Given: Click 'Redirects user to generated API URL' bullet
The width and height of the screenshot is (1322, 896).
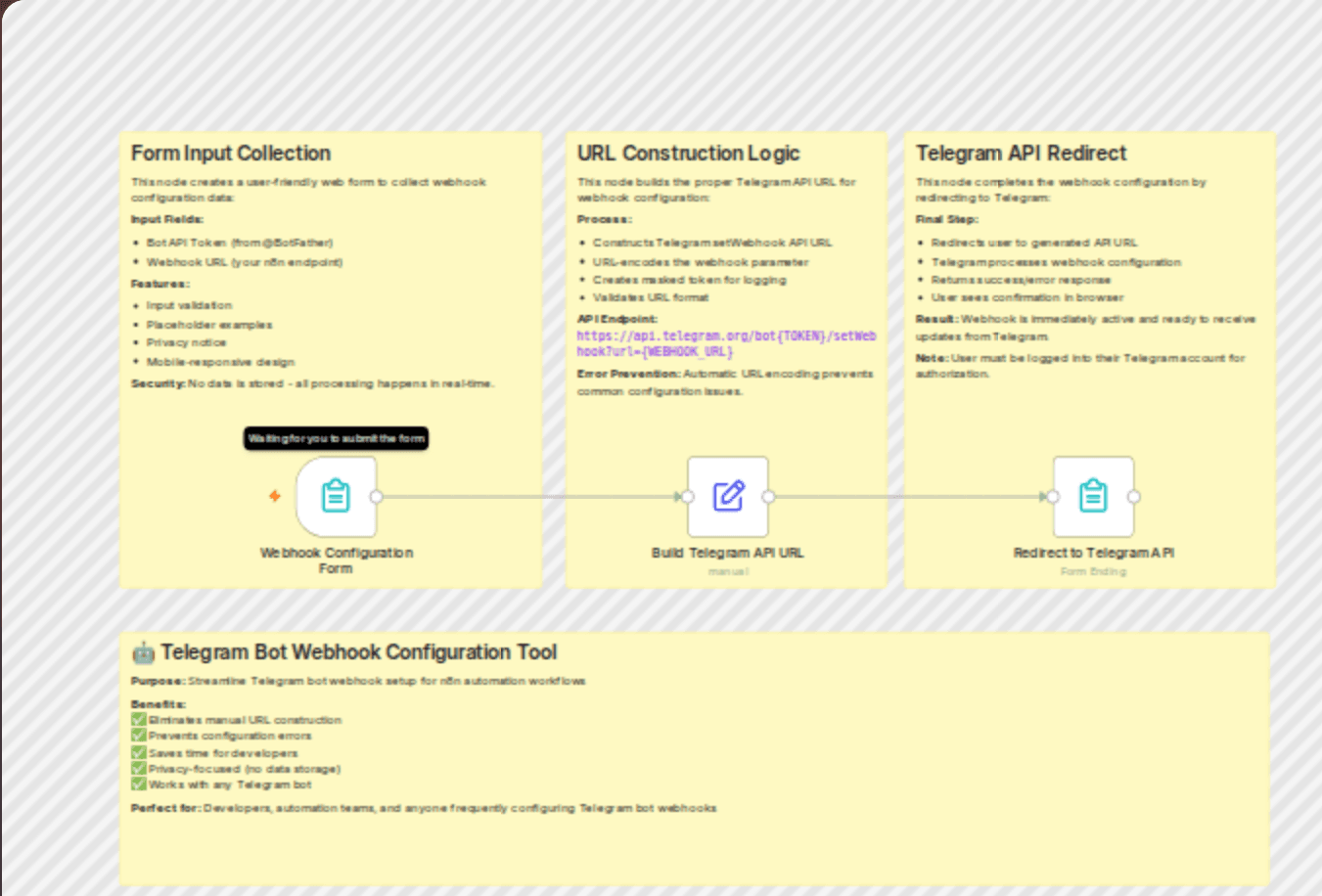Looking at the screenshot, I should coord(1034,243).
